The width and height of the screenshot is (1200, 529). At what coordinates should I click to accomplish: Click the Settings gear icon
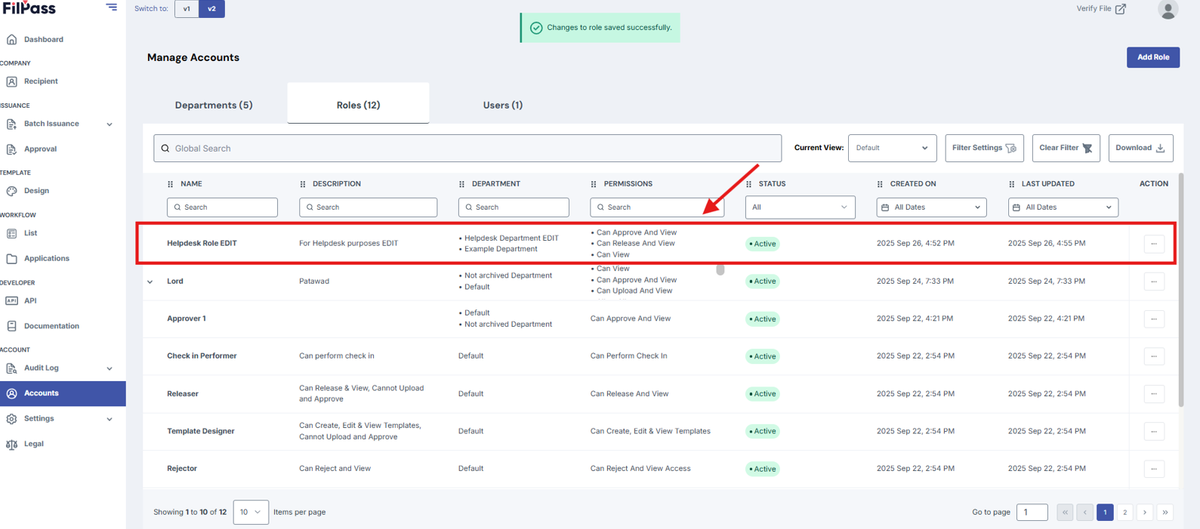point(12,418)
